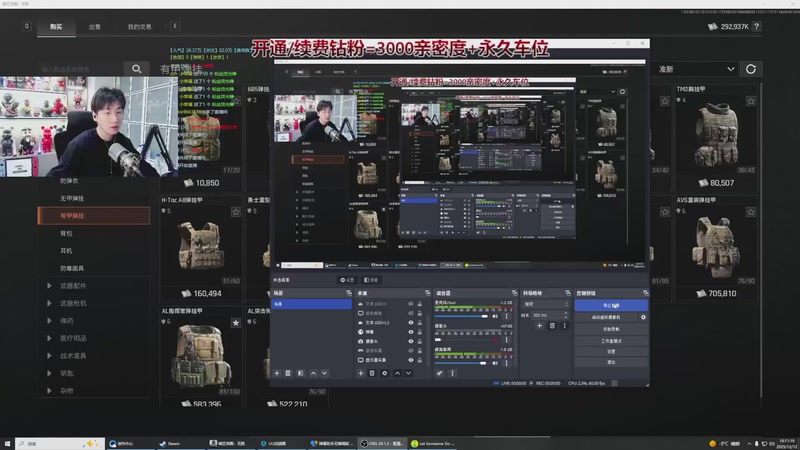Add a transition with the plus icon

[x=539, y=326]
